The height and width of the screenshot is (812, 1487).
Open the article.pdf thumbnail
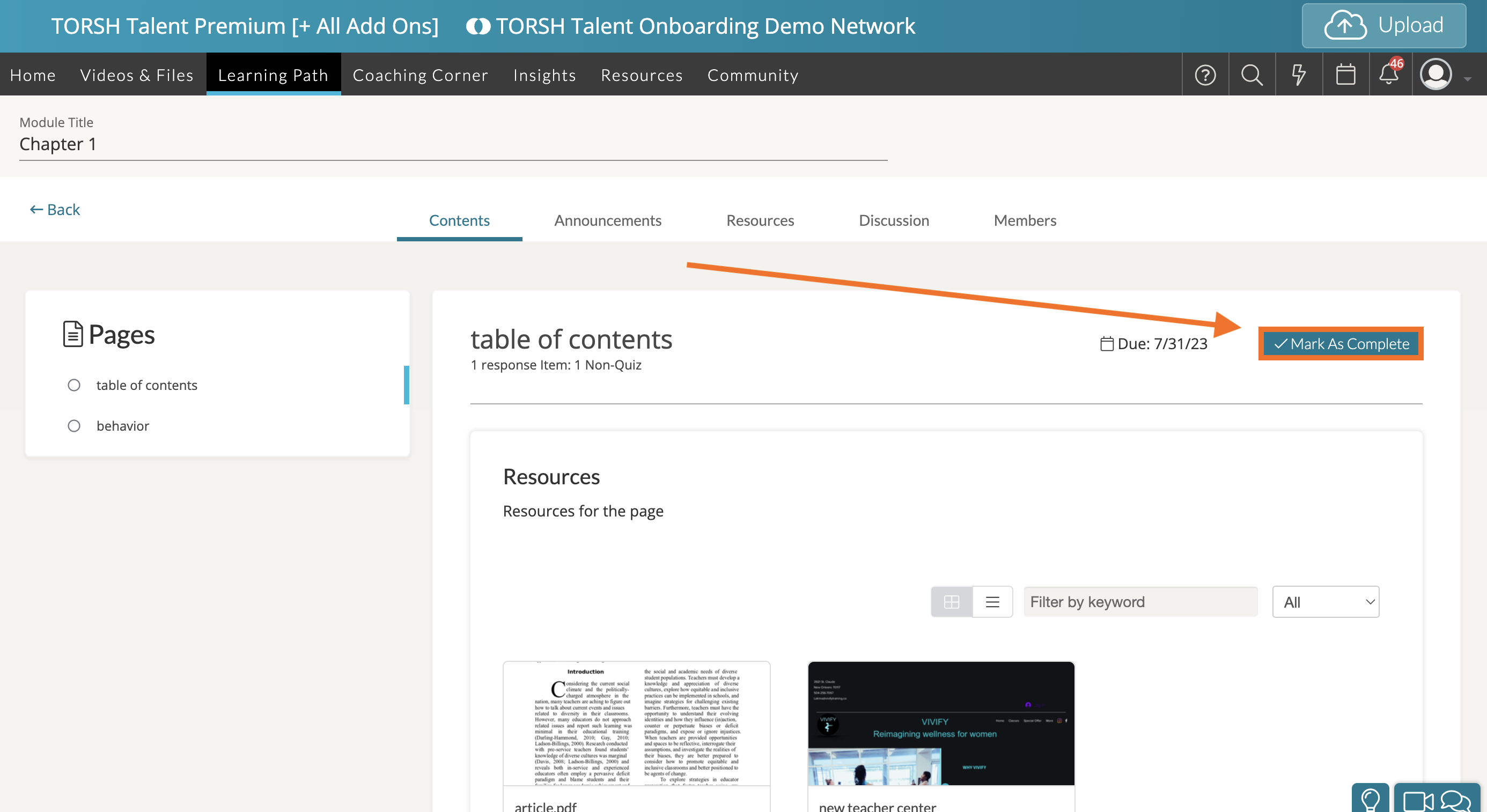[x=636, y=724]
